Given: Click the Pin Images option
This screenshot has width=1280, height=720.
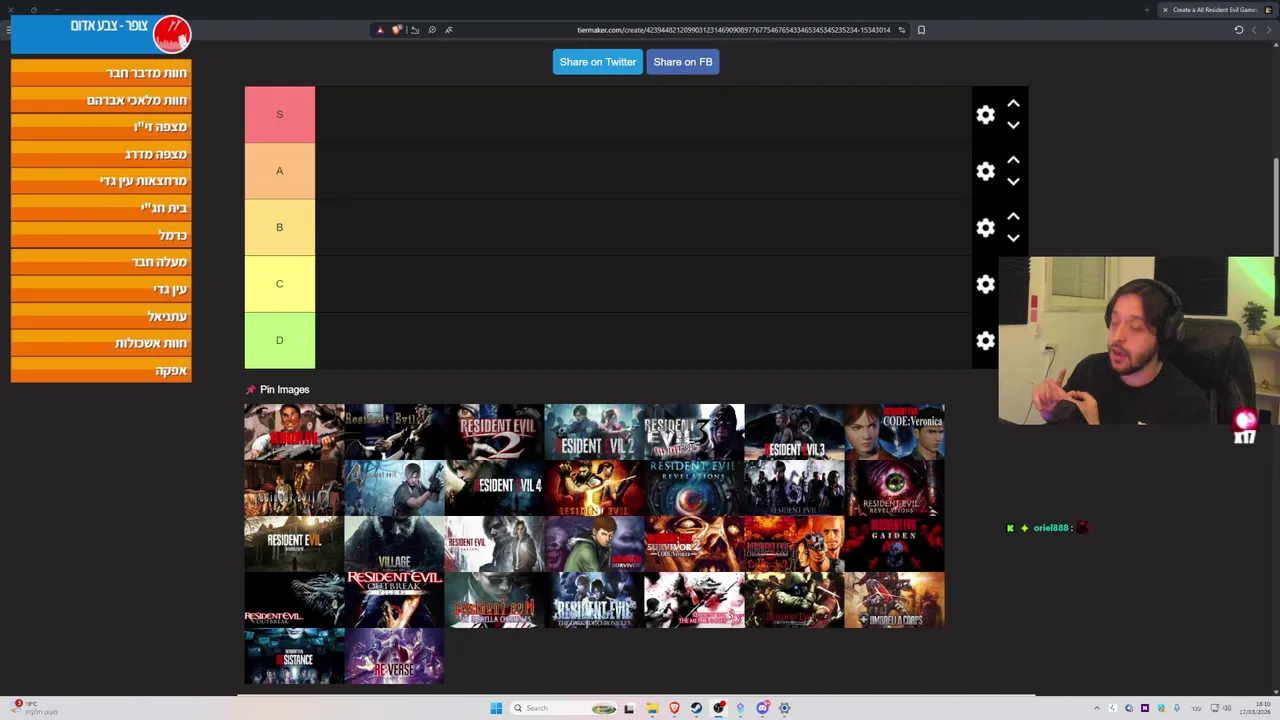Looking at the screenshot, I should pos(278,389).
